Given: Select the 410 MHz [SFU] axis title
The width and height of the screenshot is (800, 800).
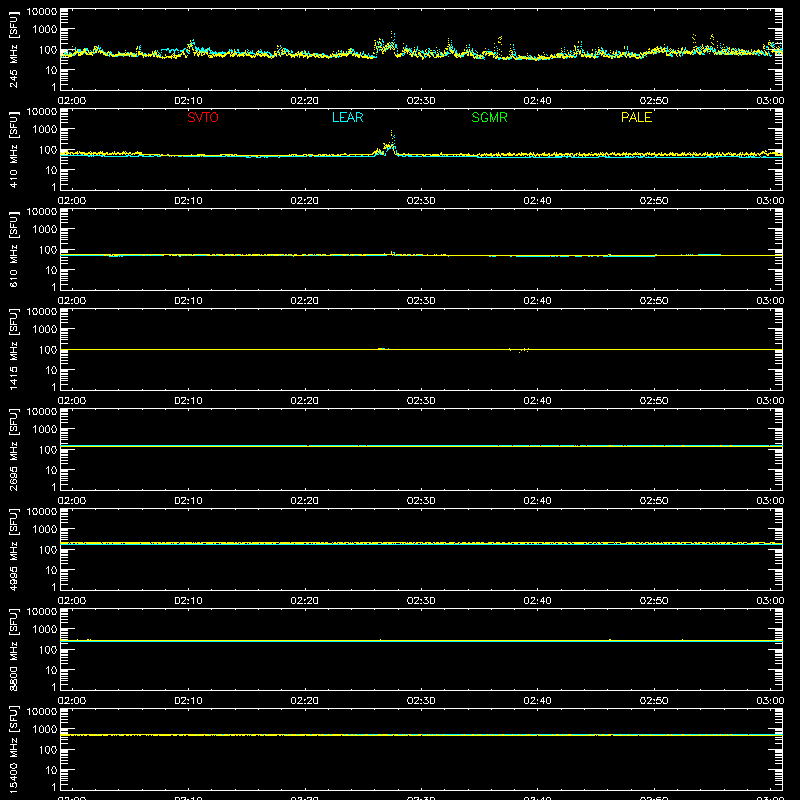Looking at the screenshot, I should [x=13, y=150].
